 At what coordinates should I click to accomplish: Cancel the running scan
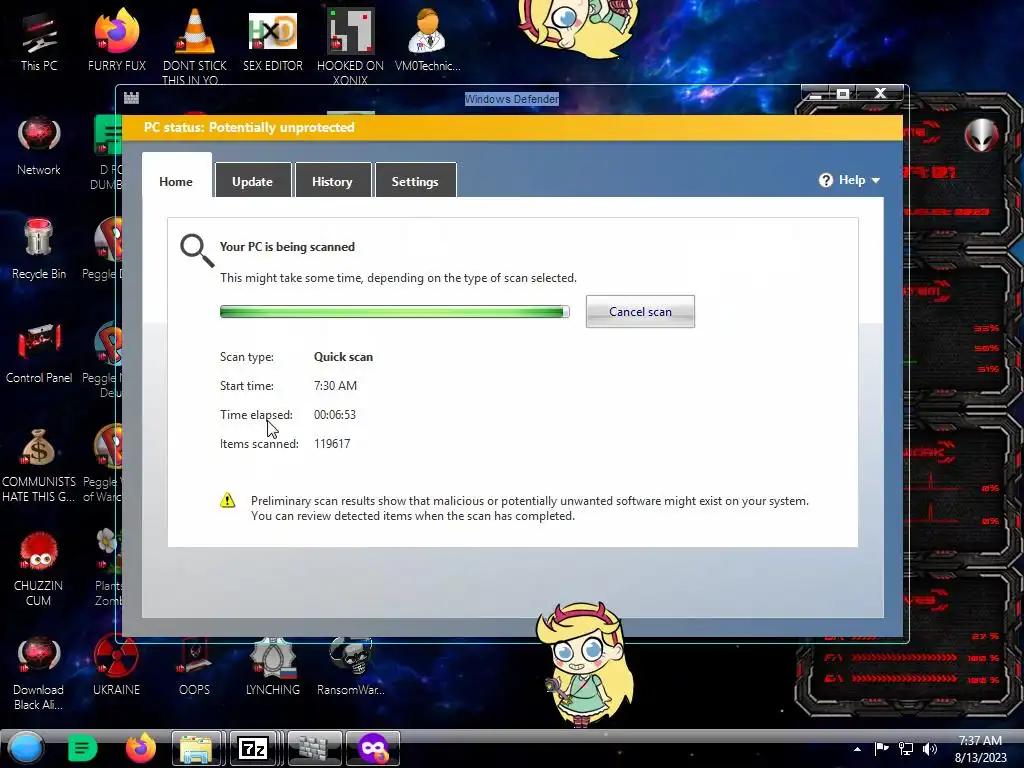pyautogui.click(x=640, y=312)
